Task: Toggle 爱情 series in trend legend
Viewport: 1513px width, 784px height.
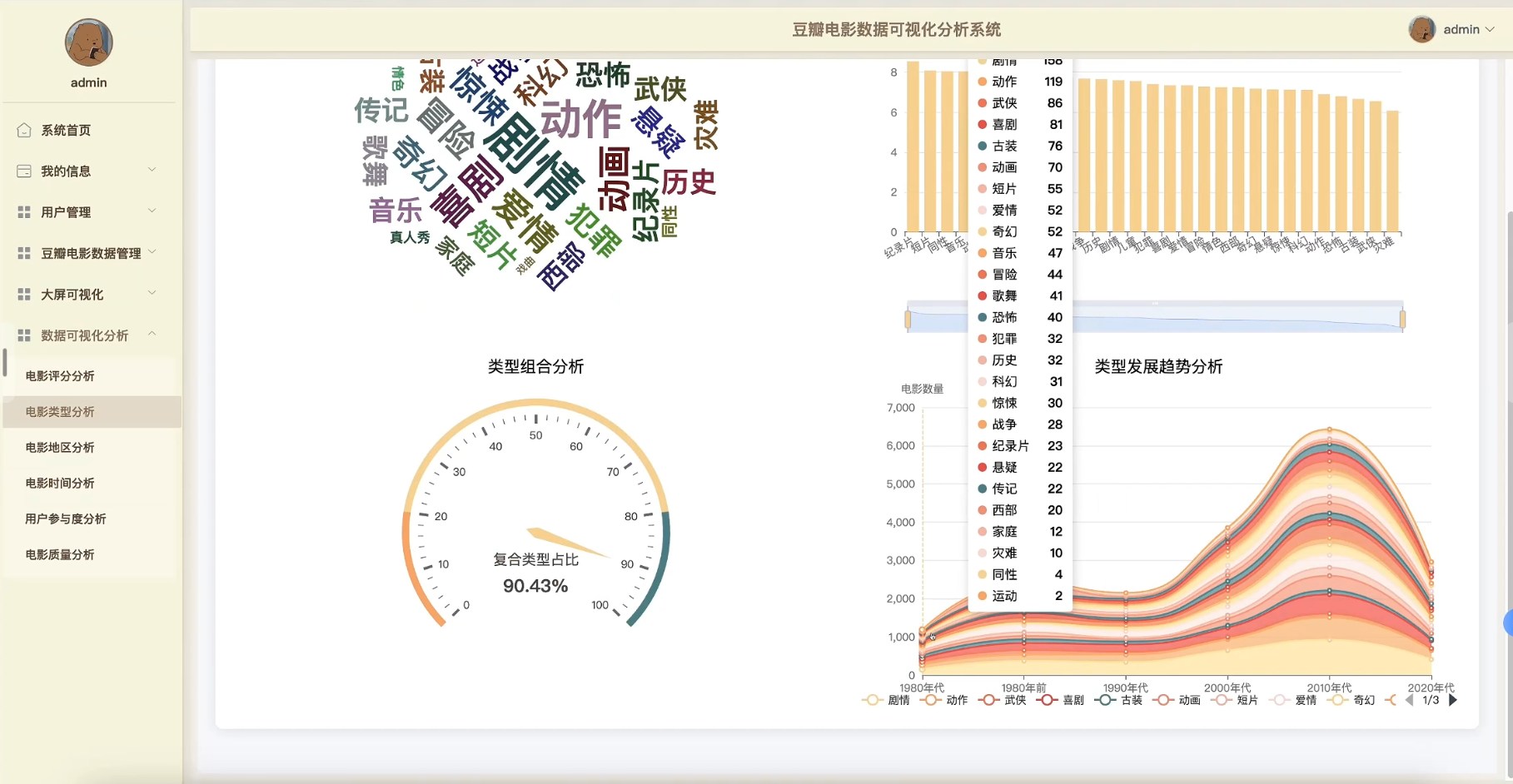Action: tap(1293, 700)
